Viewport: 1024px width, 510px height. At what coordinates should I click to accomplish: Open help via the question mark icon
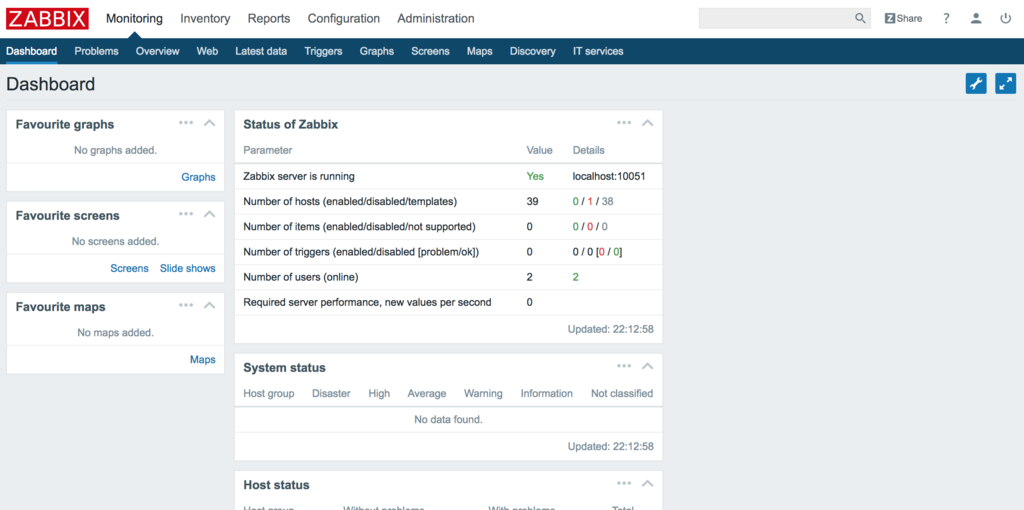(x=946, y=18)
